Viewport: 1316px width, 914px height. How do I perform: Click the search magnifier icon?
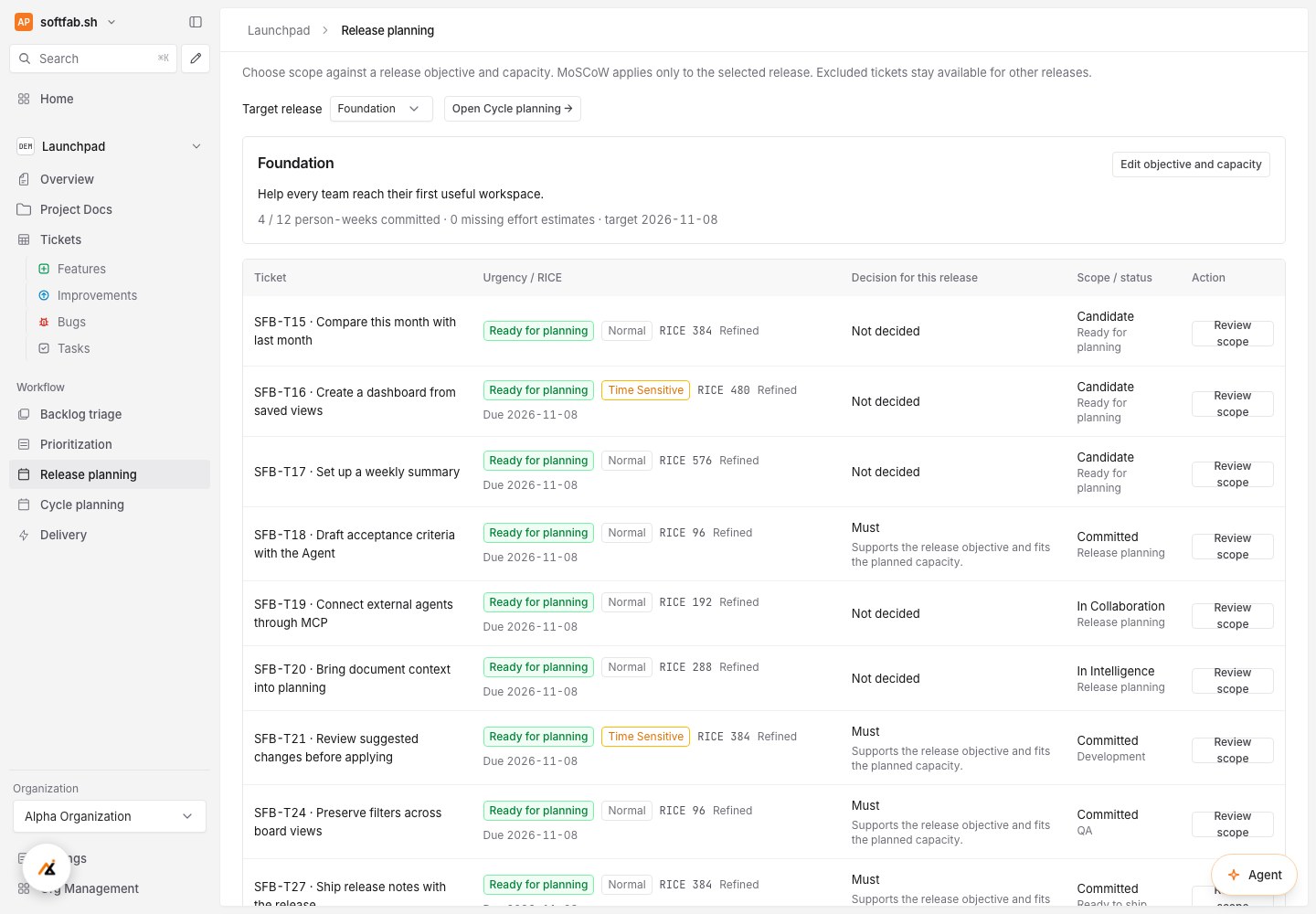click(x=25, y=58)
